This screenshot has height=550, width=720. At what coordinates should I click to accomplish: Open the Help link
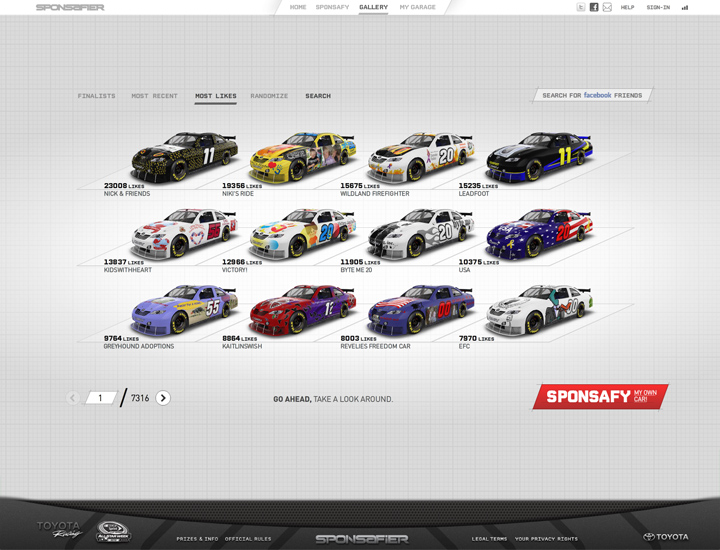click(627, 7)
